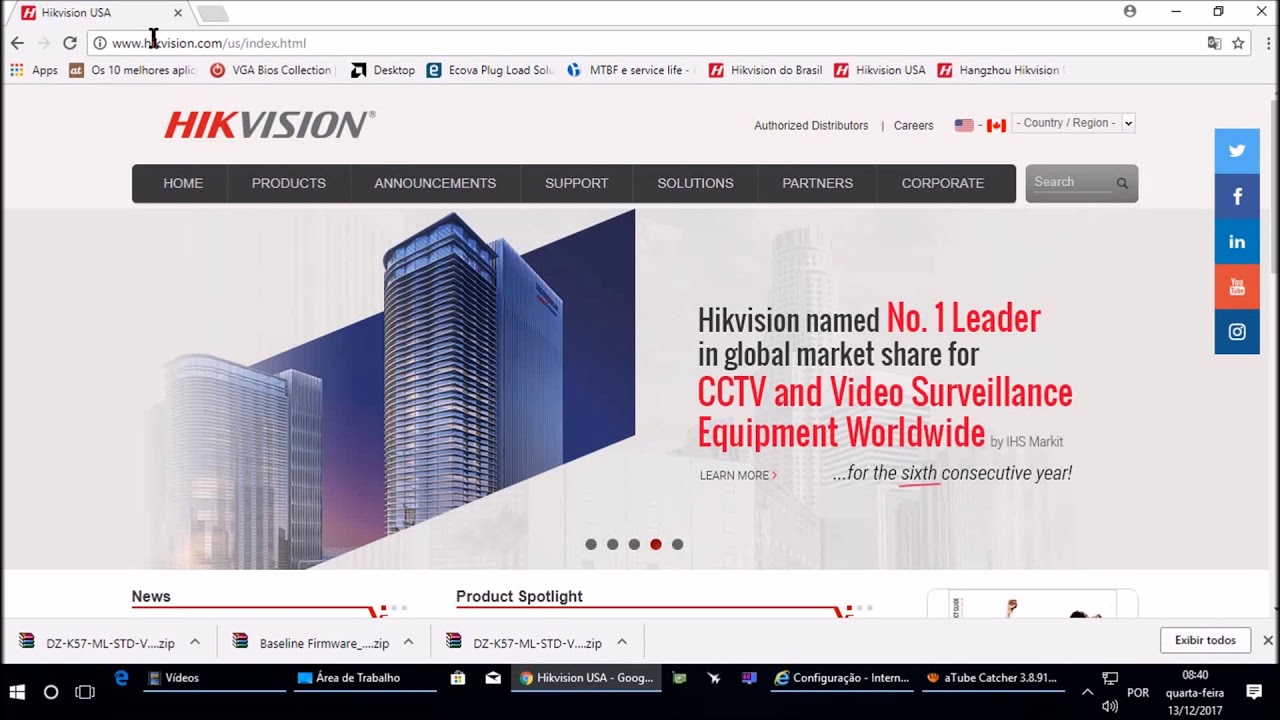The height and width of the screenshot is (720, 1280).
Task: Select the USA flag icon
Action: [964, 125]
